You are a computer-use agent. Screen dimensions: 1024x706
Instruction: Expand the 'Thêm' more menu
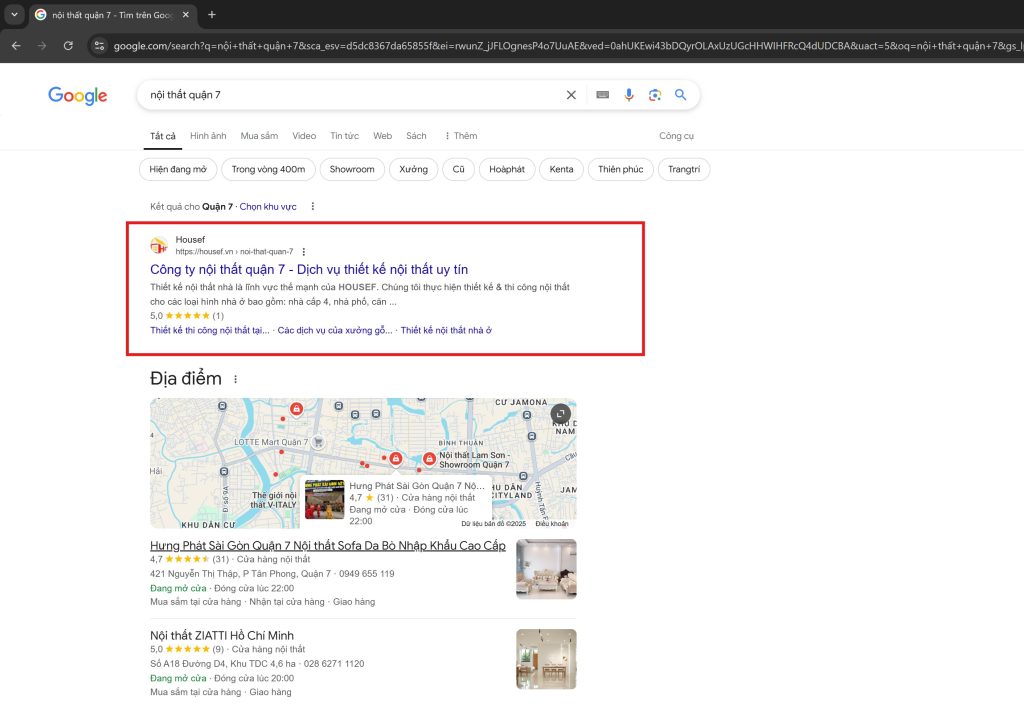point(461,136)
